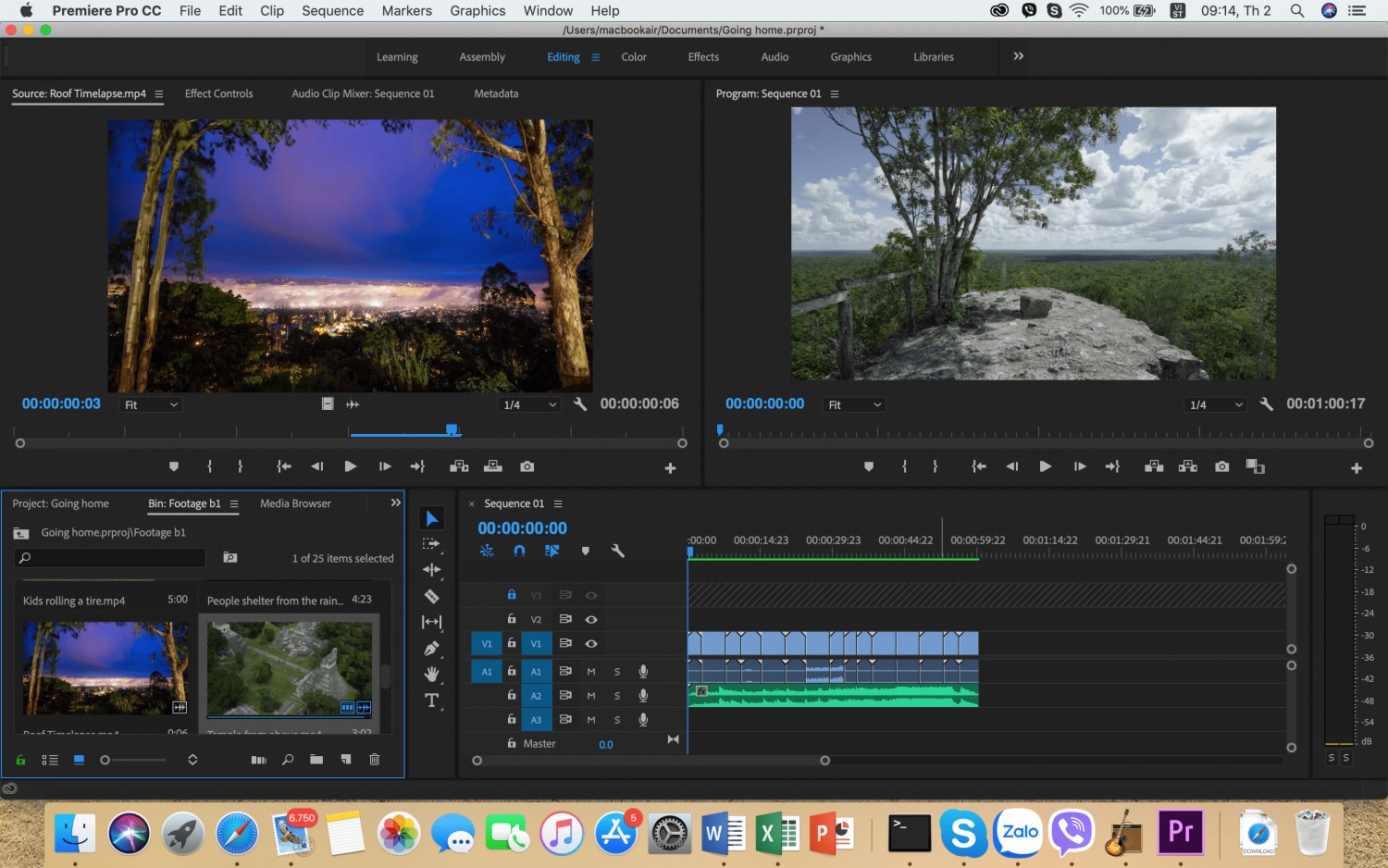Adjust project panel thumbnail zoom slider

click(x=134, y=760)
